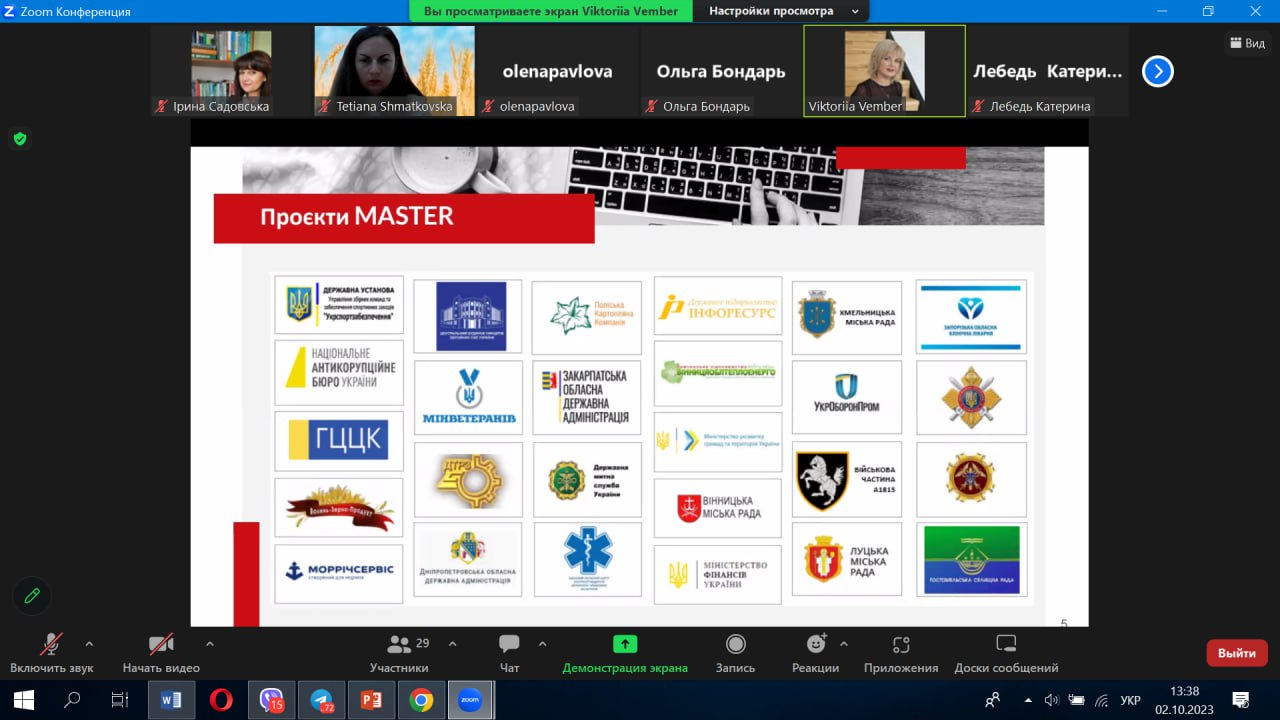
Task: Expand audio options arrow next to microphone
Action: click(89, 643)
